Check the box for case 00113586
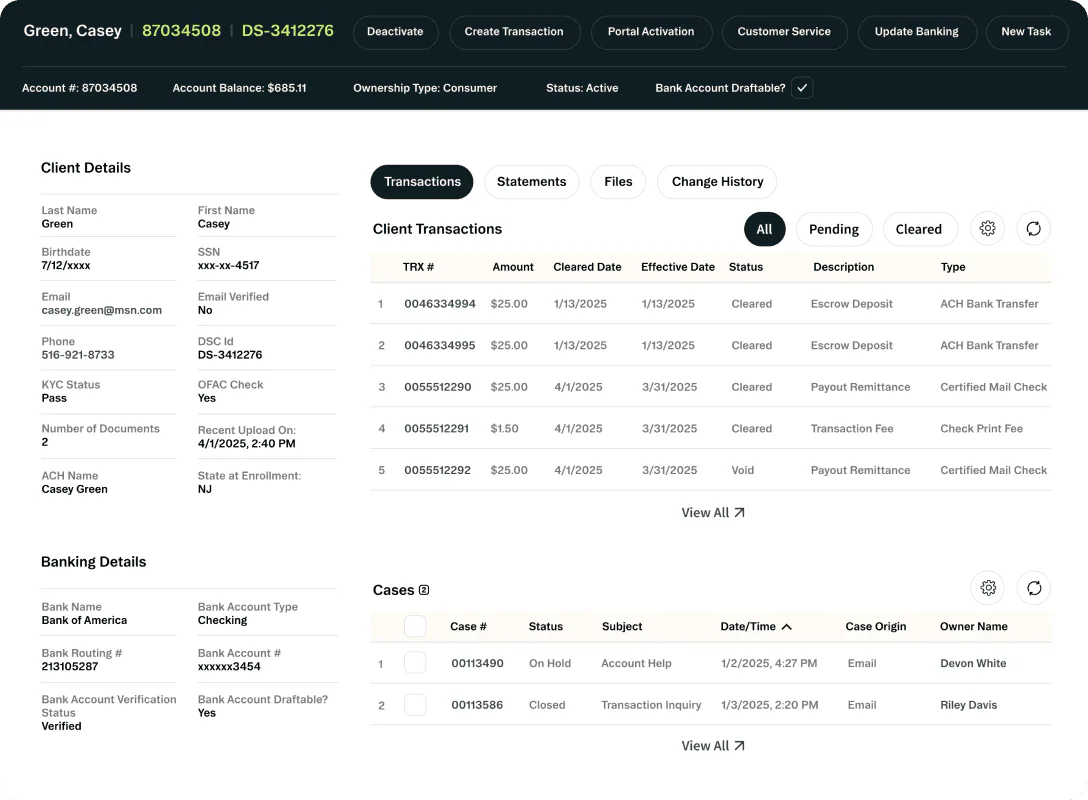Image resolution: width=1088 pixels, height=800 pixels. 415,705
